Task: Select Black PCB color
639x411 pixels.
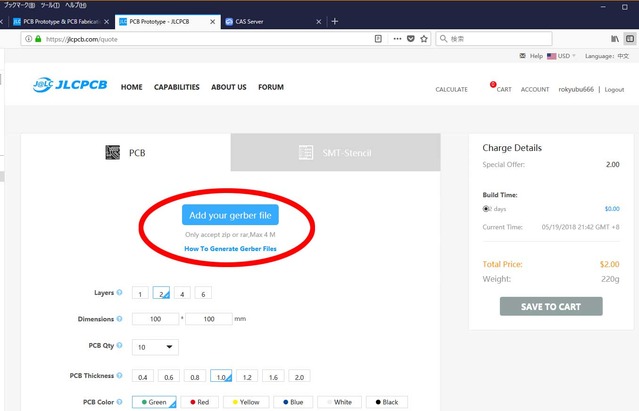Action: [387, 402]
